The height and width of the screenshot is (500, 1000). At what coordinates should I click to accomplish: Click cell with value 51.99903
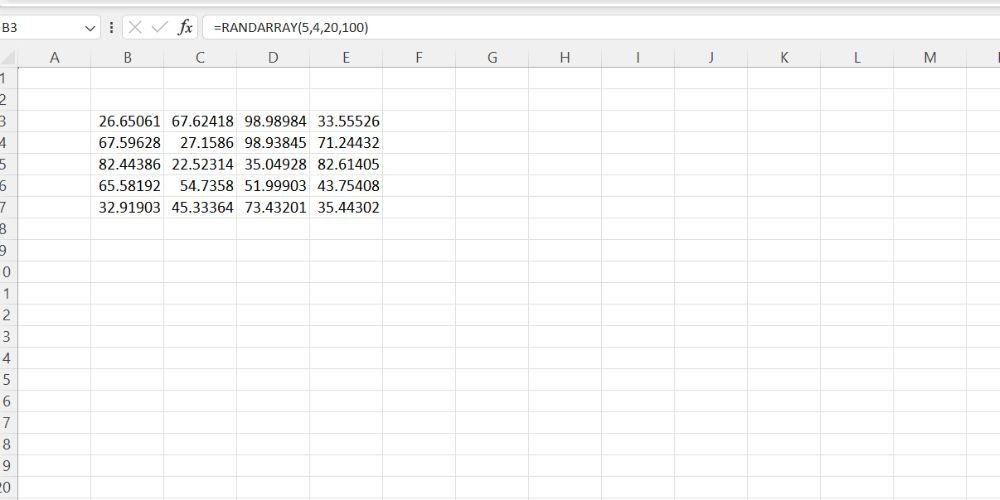tap(273, 186)
